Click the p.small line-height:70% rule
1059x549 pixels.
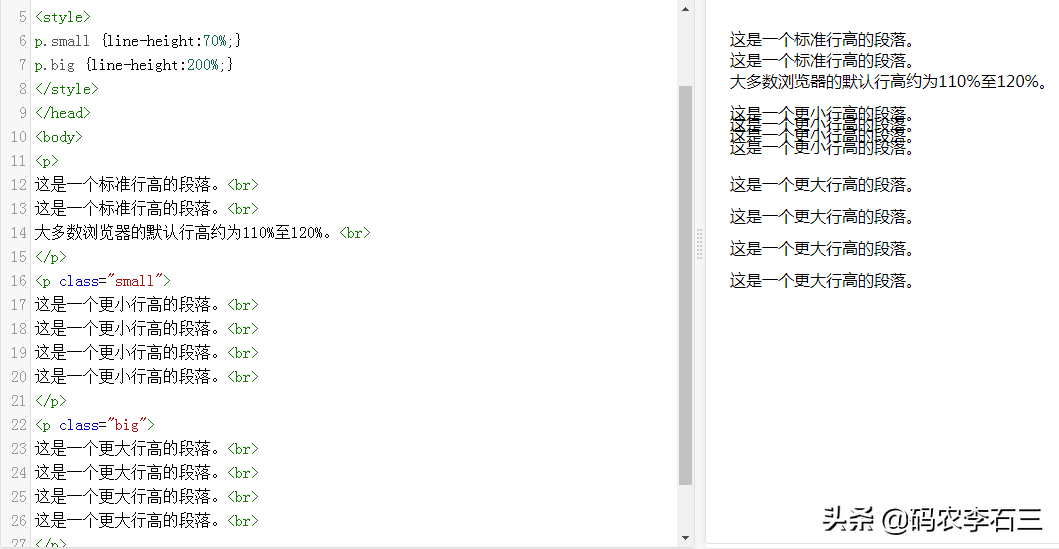pyautogui.click(x=138, y=41)
